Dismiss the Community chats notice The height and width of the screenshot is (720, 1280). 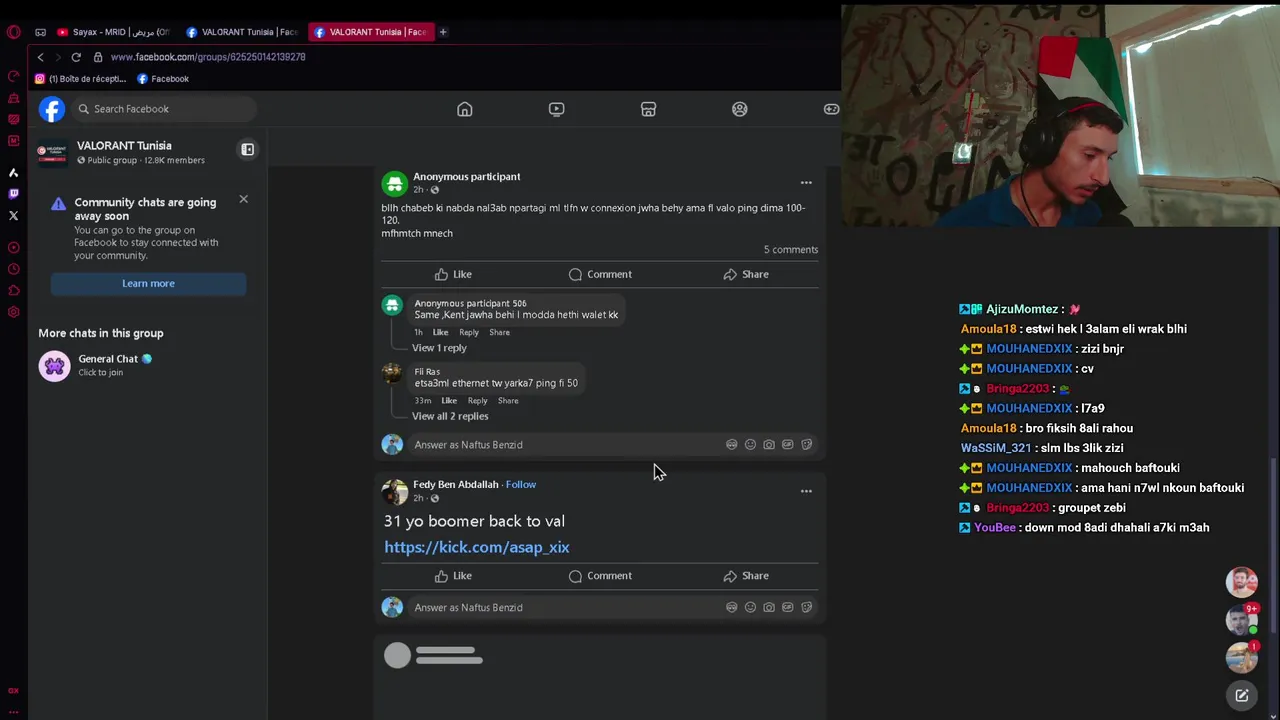point(243,199)
